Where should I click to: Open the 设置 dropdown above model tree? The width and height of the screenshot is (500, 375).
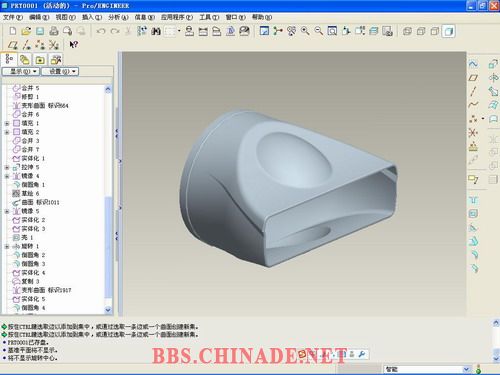tap(60, 71)
